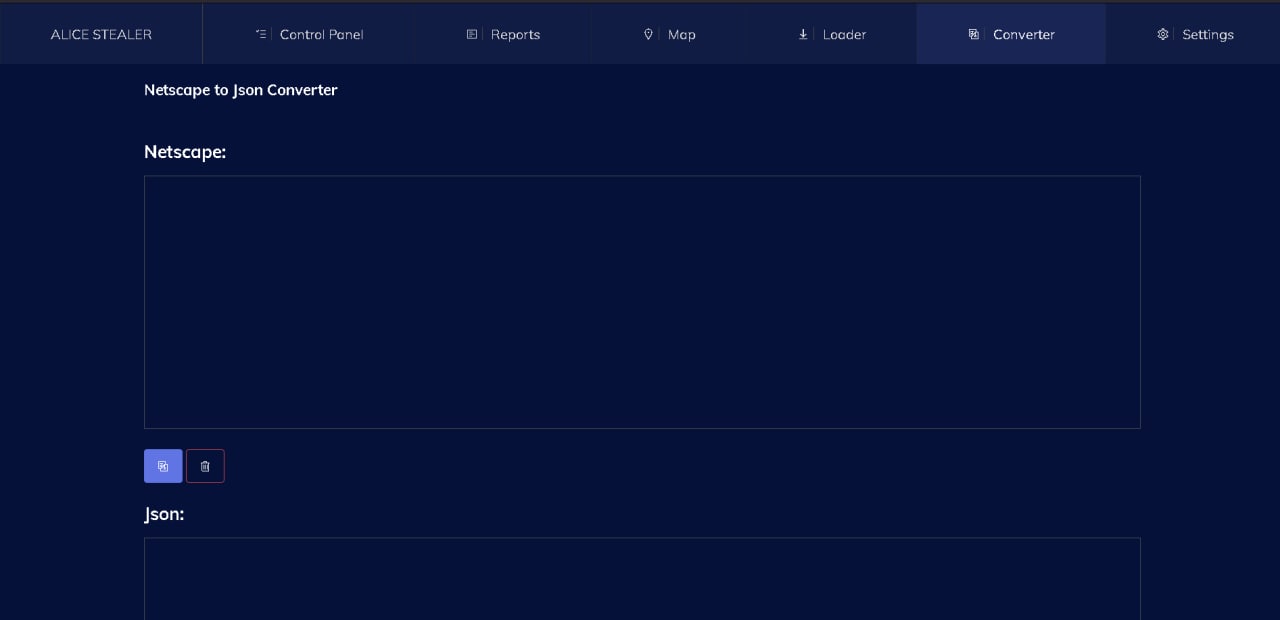1280x620 pixels.
Task: Switch to the Reports tab
Action: (x=503, y=34)
